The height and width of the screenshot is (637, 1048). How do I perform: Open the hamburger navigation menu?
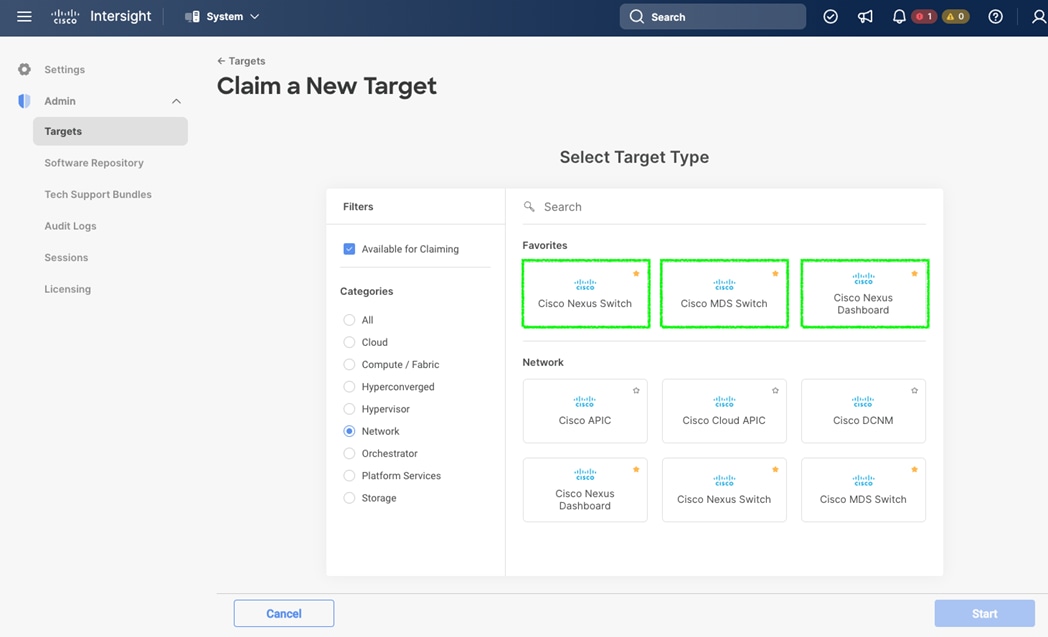[24, 17]
